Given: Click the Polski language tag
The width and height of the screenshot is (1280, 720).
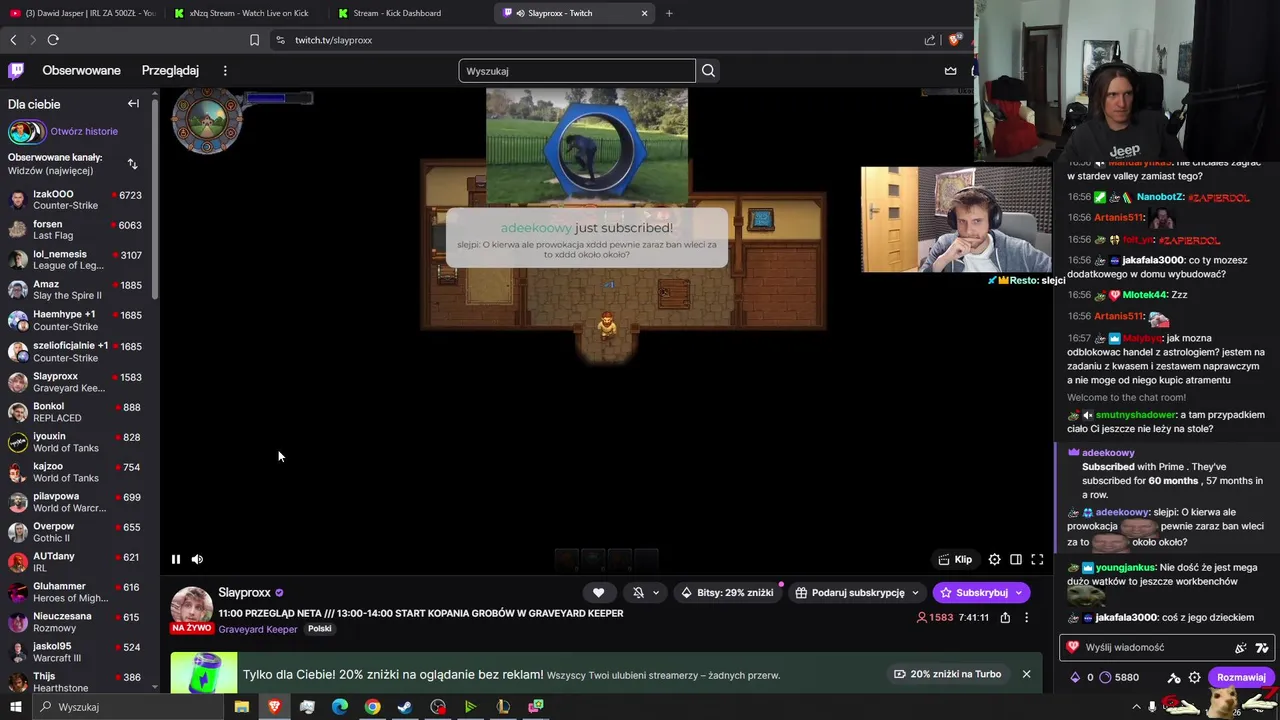Looking at the screenshot, I should pos(320,629).
